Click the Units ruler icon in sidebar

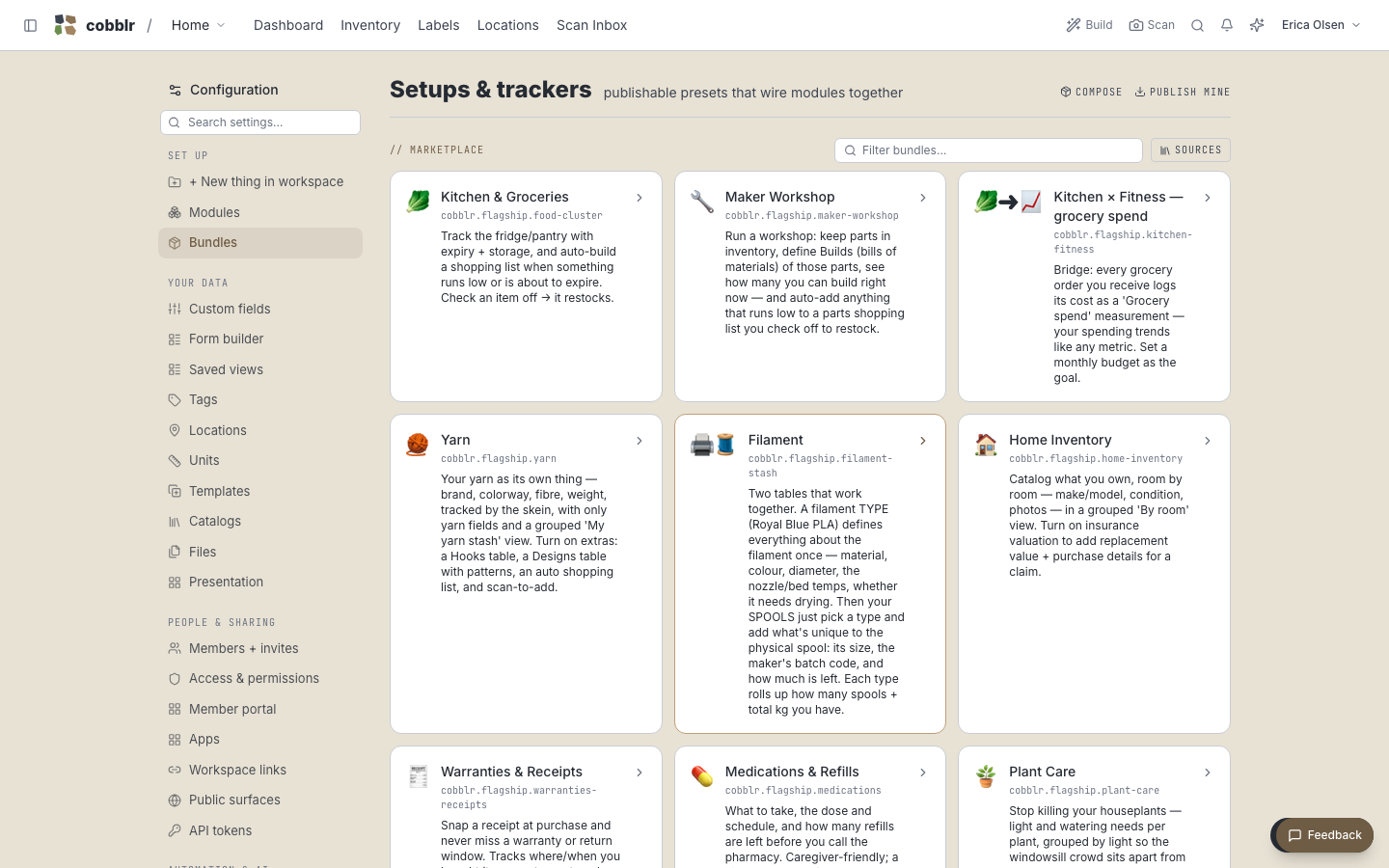[175, 460]
